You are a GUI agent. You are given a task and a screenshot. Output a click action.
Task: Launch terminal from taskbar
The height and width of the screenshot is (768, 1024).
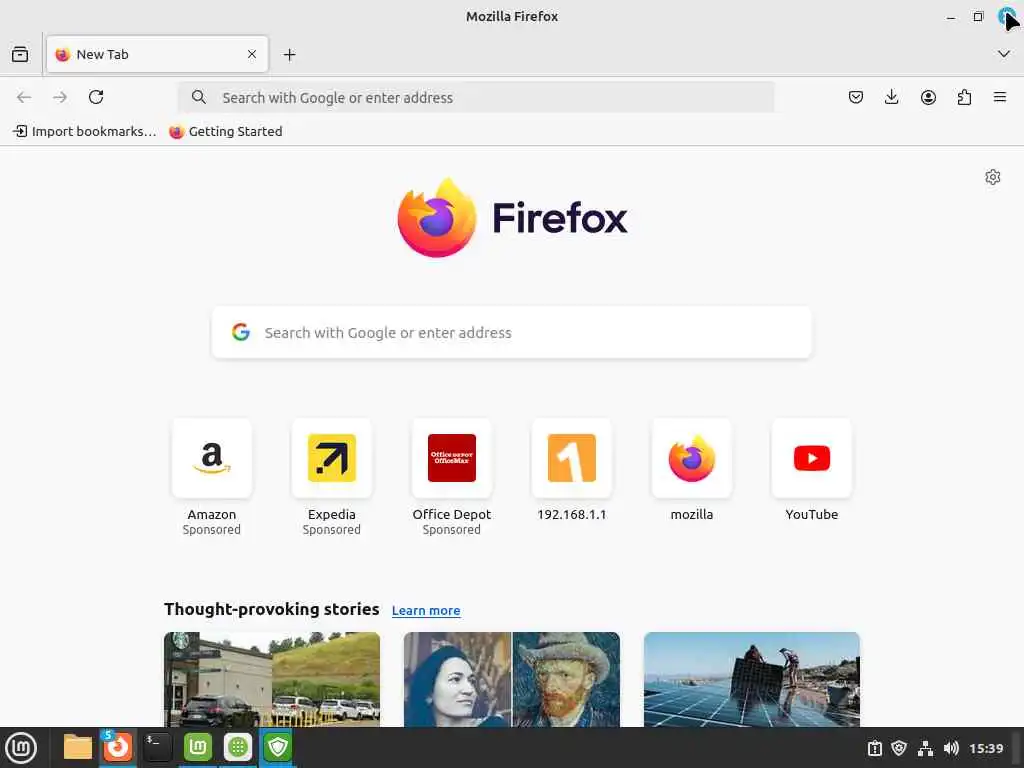157,747
